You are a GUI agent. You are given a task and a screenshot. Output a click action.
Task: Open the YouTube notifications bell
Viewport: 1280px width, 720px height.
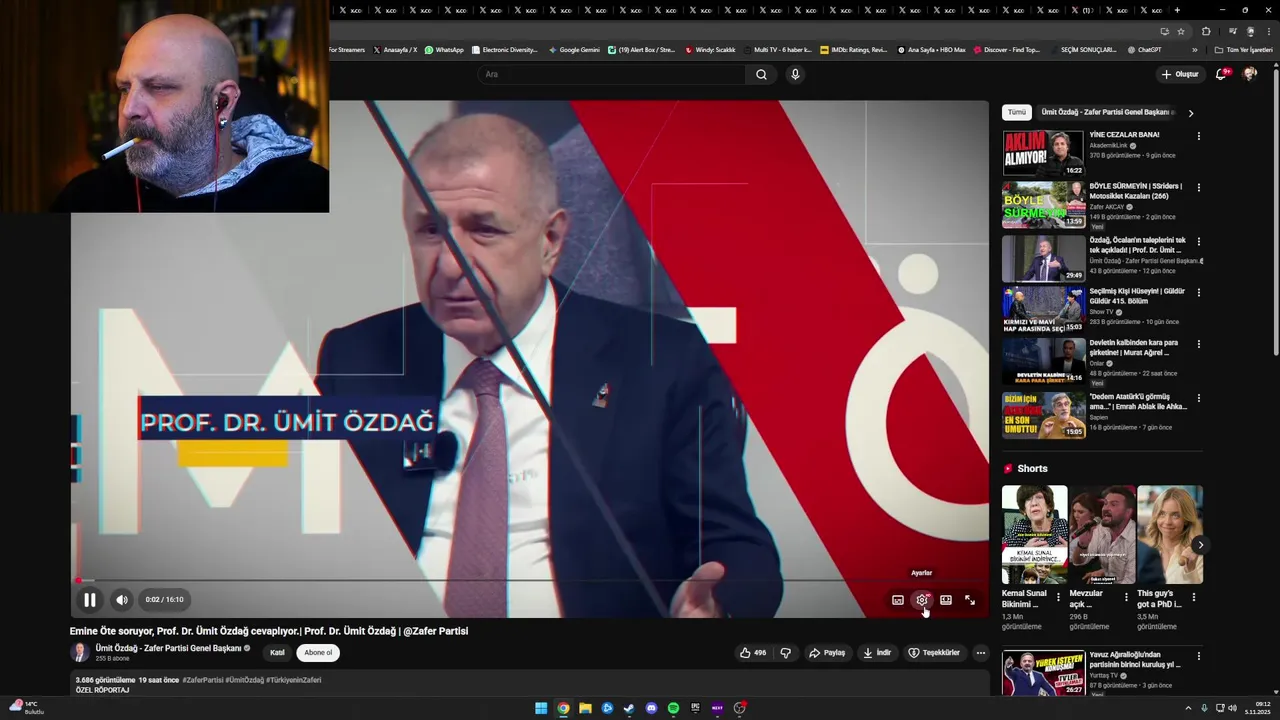coord(1221,74)
